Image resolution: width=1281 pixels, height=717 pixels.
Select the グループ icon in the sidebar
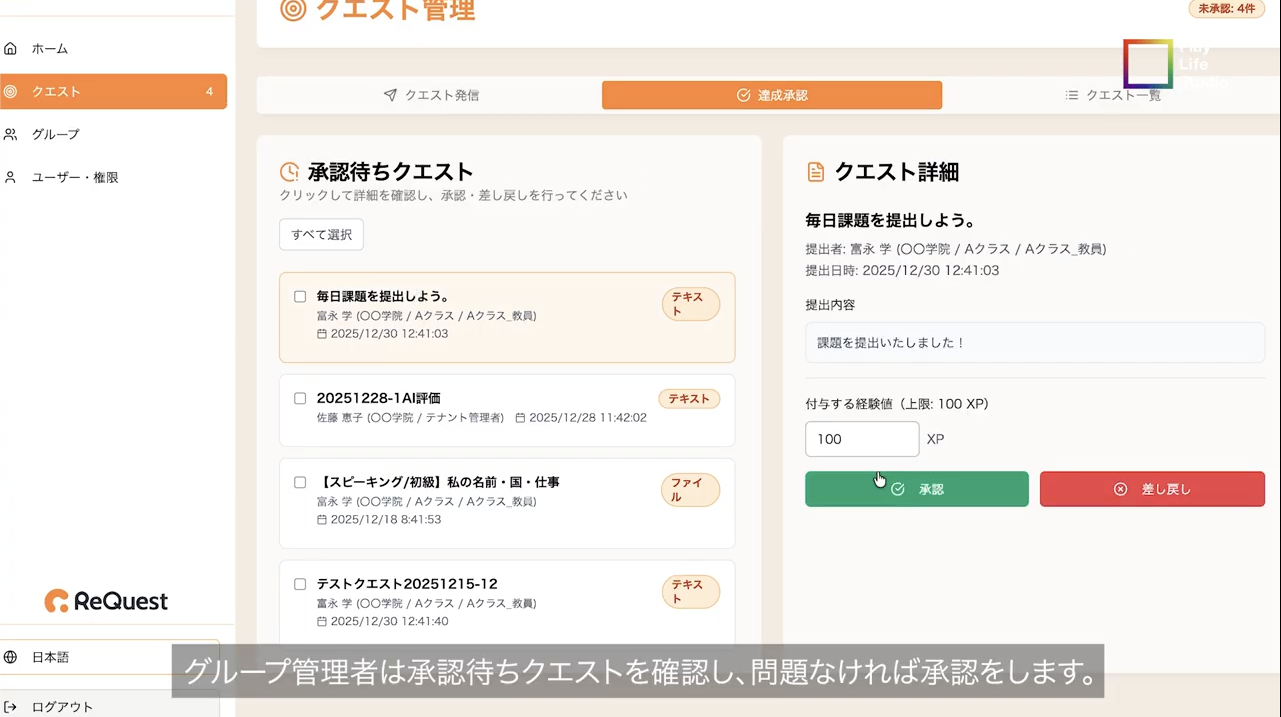pyautogui.click(x=10, y=133)
